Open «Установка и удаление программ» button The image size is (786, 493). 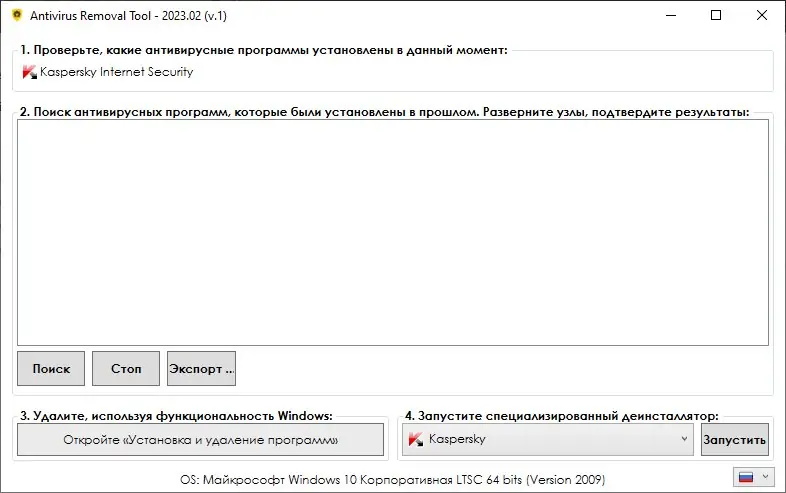tap(201, 440)
